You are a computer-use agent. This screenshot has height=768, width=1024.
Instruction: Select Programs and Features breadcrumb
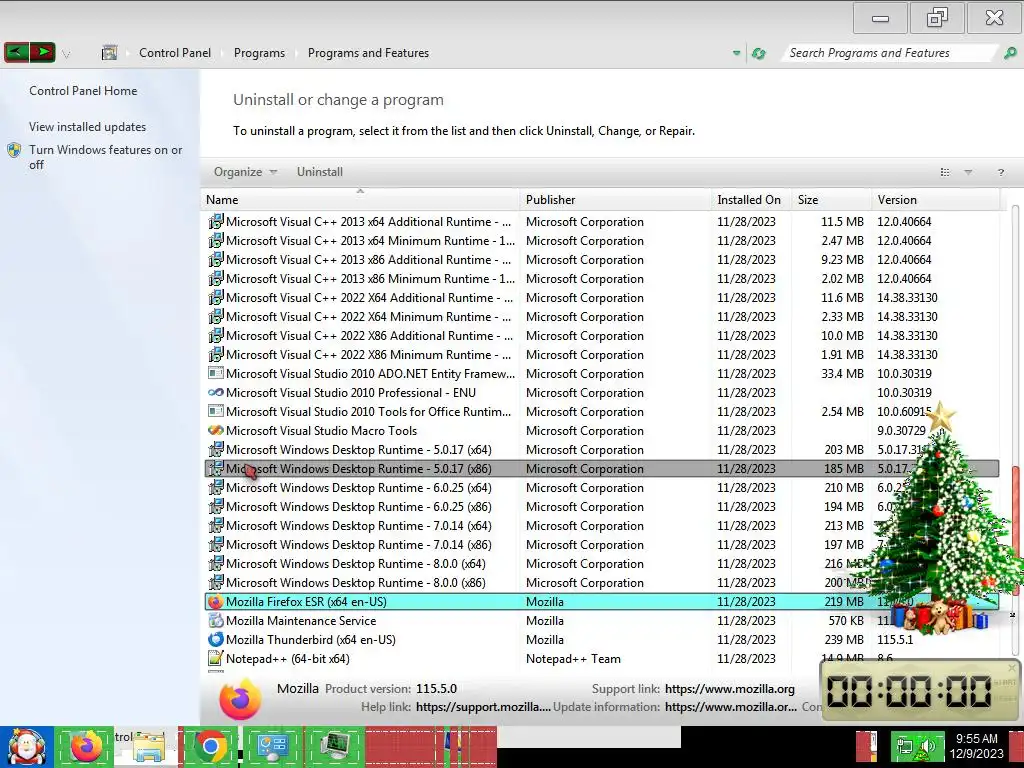(368, 53)
